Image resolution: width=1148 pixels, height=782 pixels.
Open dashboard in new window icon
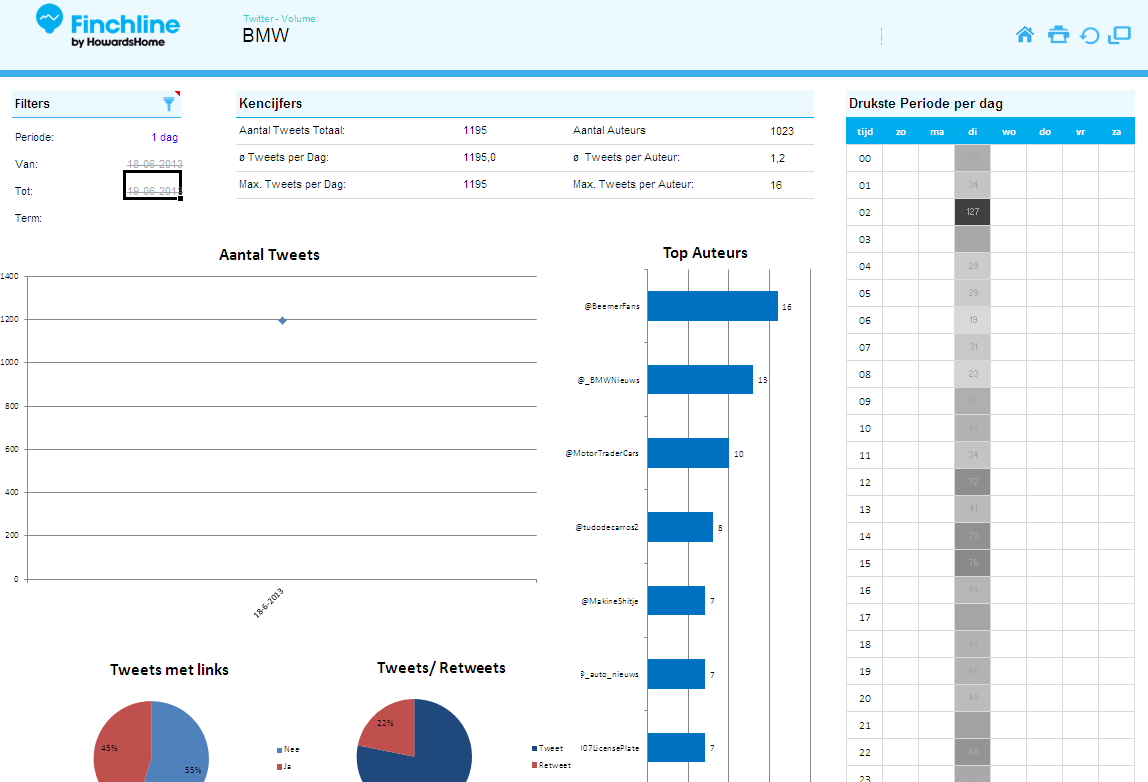click(x=1119, y=34)
